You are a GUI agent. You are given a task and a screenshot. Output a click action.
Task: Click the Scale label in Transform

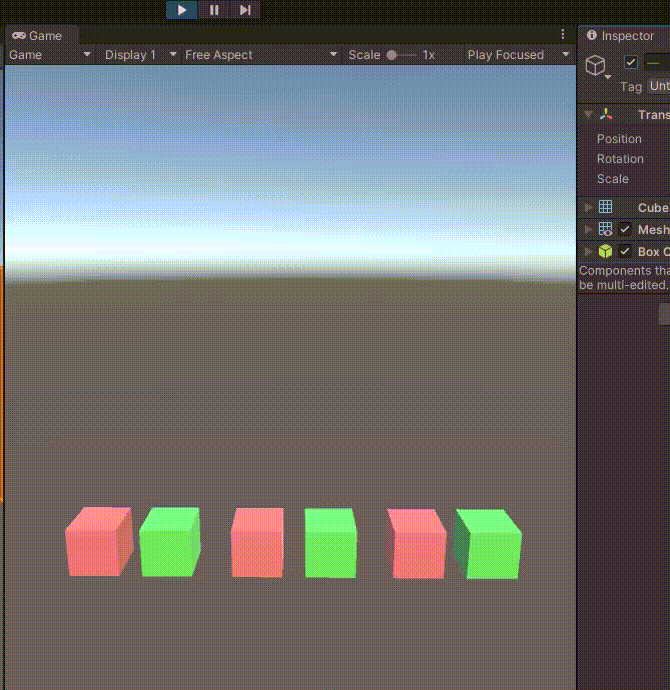[x=612, y=179]
